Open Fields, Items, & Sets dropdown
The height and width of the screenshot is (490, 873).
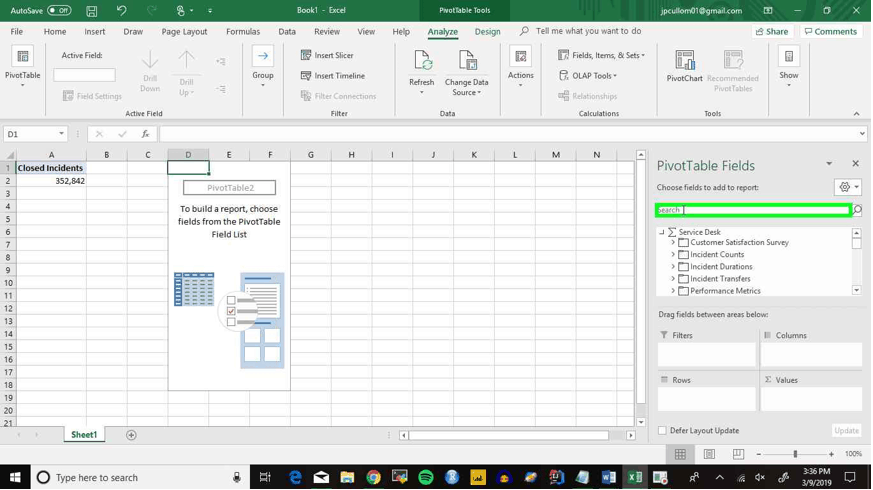click(x=601, y=55)
